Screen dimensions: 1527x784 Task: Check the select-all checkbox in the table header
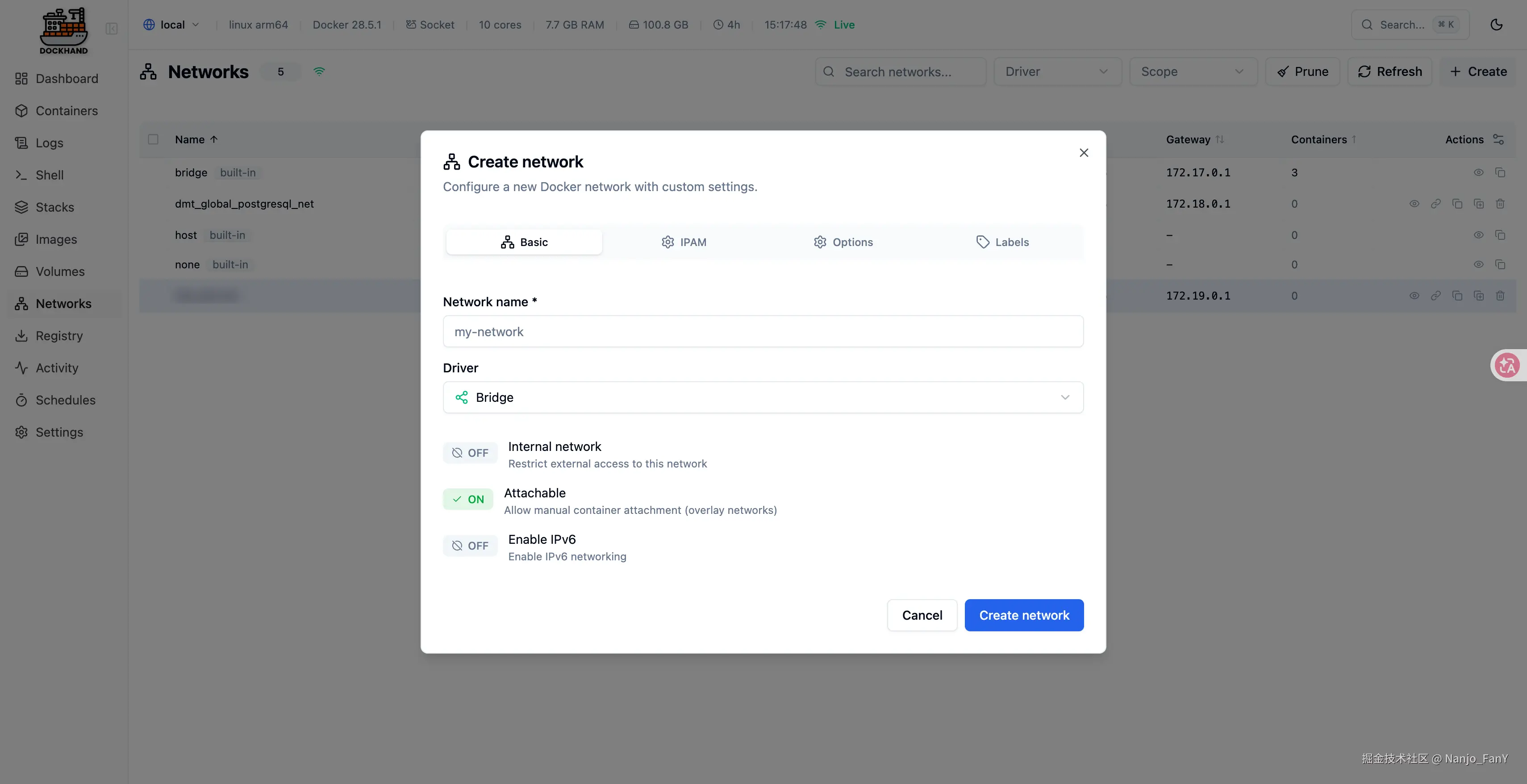click(x=153, y=139)
